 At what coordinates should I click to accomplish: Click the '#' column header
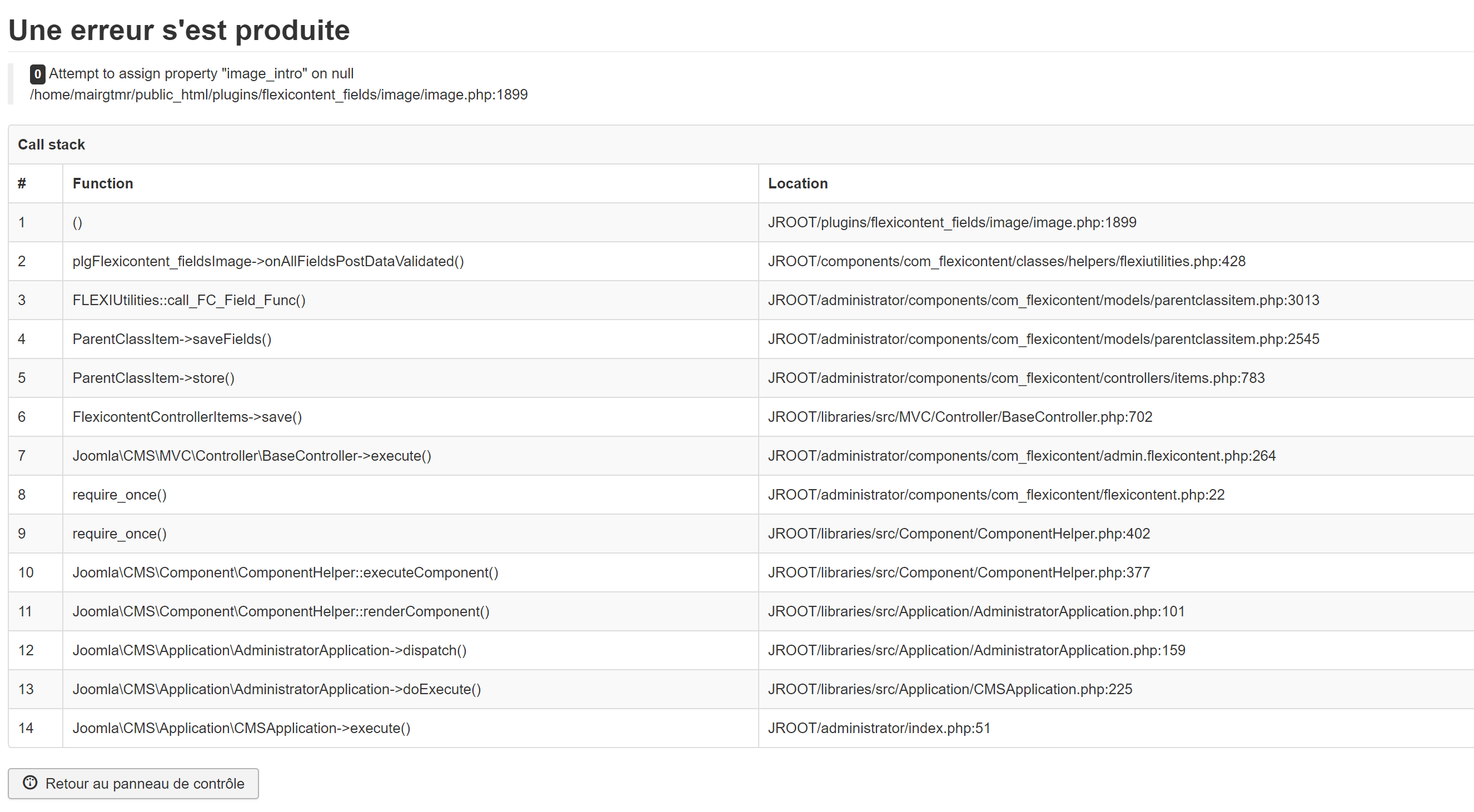click(22, 183)
